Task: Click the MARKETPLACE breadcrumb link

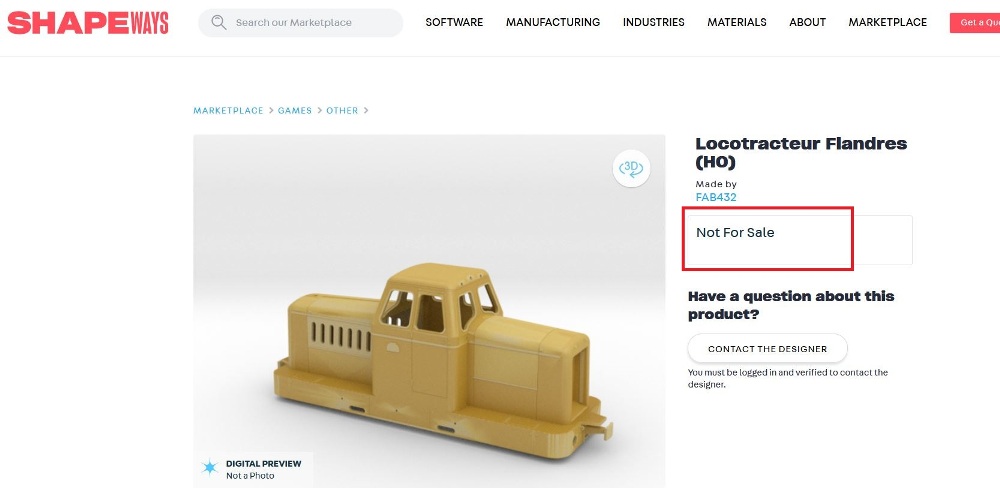Action: (x=228, y=110)
